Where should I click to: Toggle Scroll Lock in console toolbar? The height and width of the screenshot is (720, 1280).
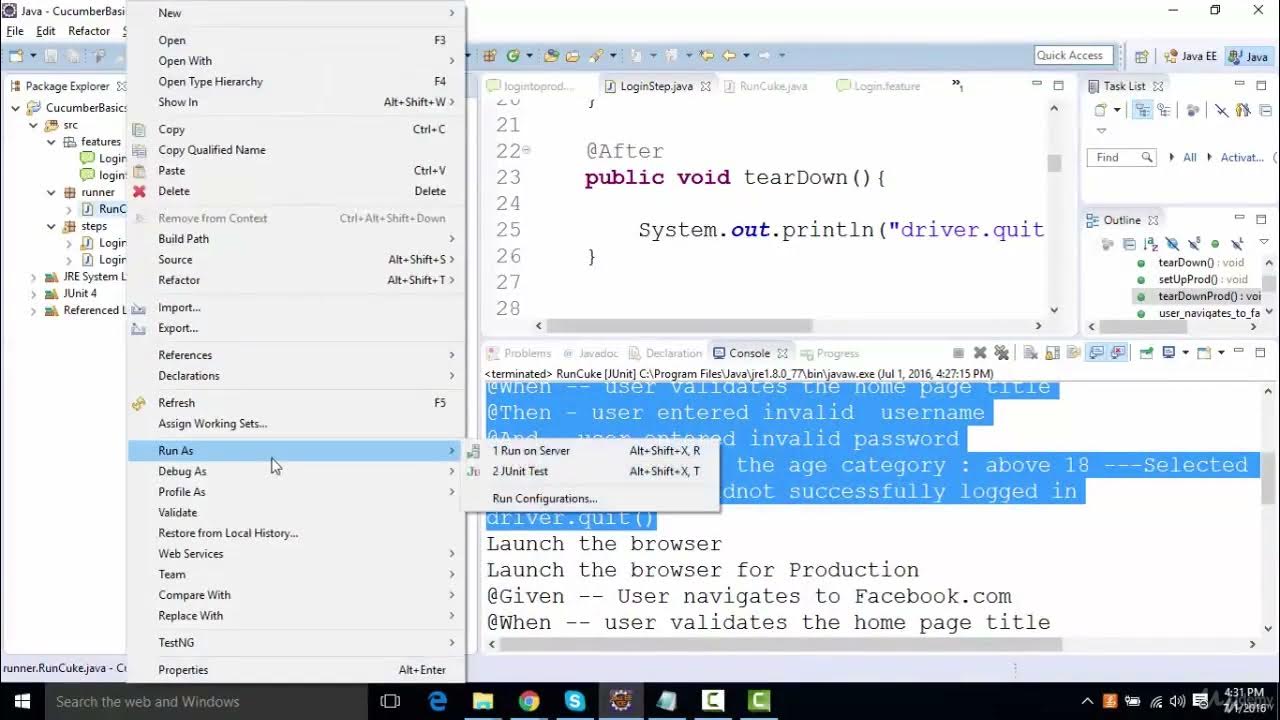pos(1052,353)
